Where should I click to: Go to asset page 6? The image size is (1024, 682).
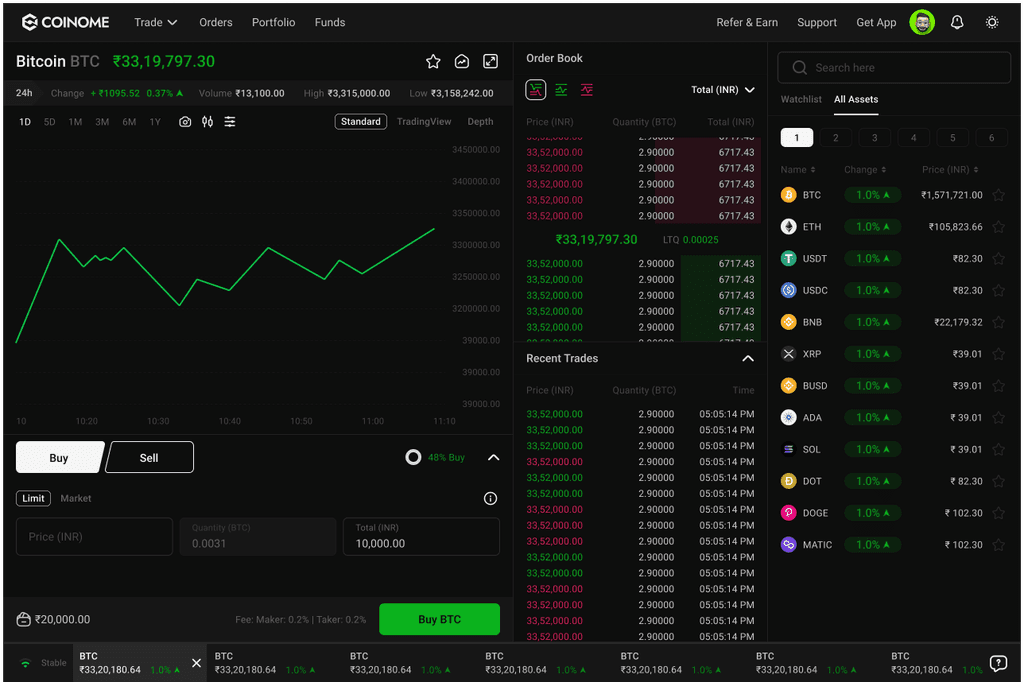(991, 137)
